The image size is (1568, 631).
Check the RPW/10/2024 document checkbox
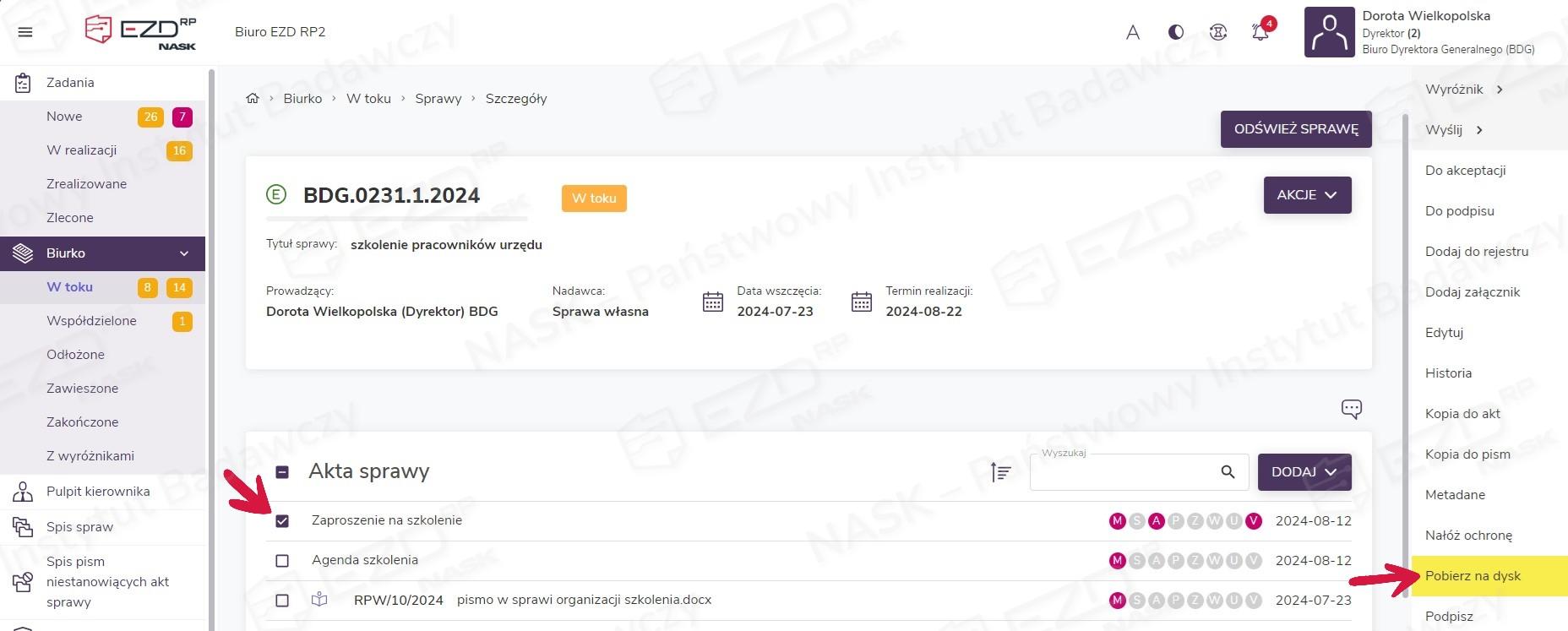(x=282, y=601)
